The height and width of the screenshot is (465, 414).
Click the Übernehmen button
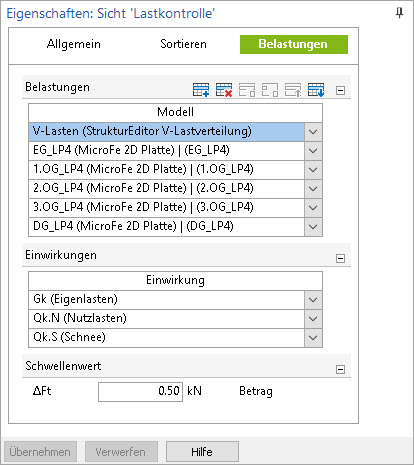(40, 452)
